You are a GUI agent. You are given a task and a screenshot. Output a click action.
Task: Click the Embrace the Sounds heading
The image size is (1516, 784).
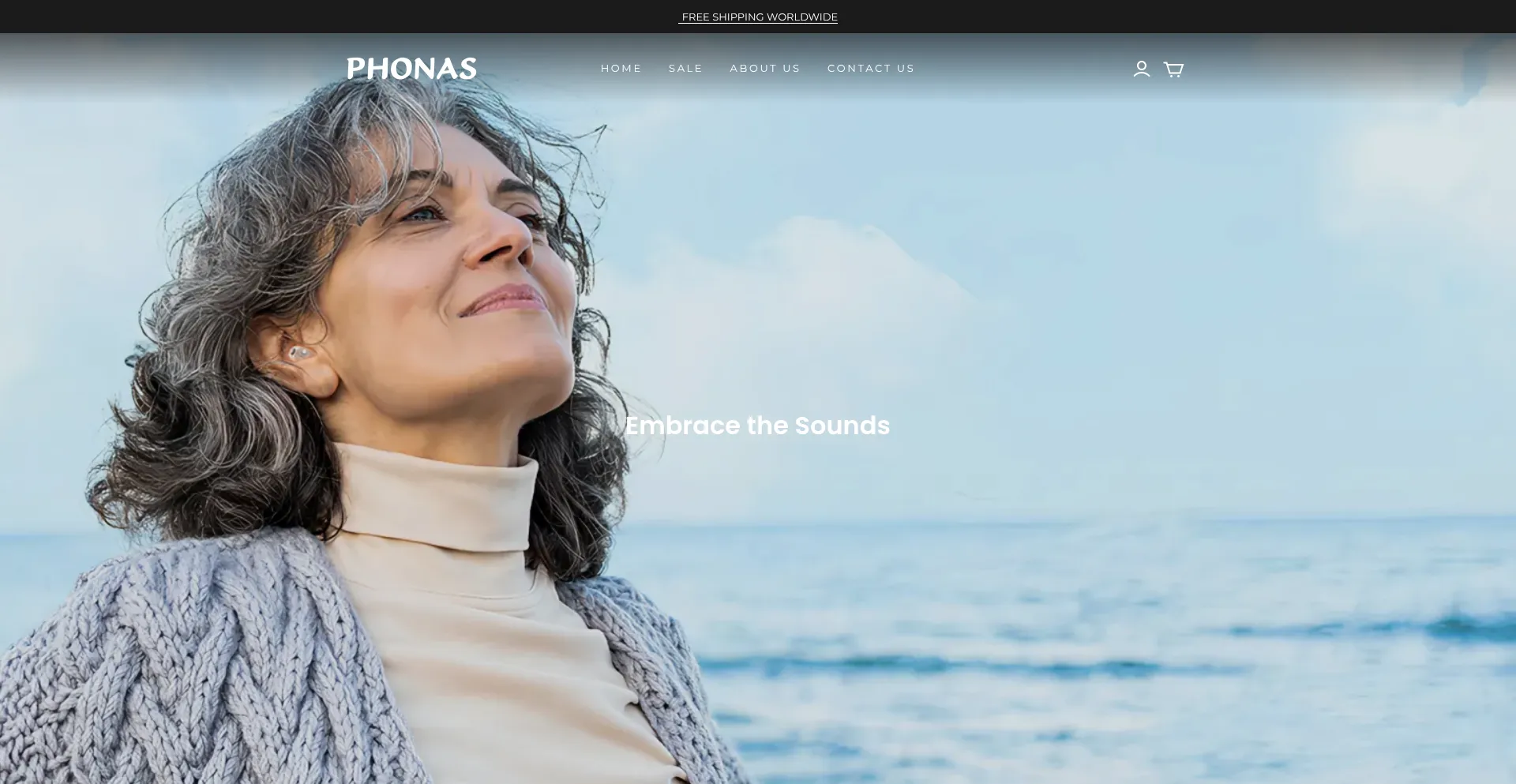click(x=757, y=426)
